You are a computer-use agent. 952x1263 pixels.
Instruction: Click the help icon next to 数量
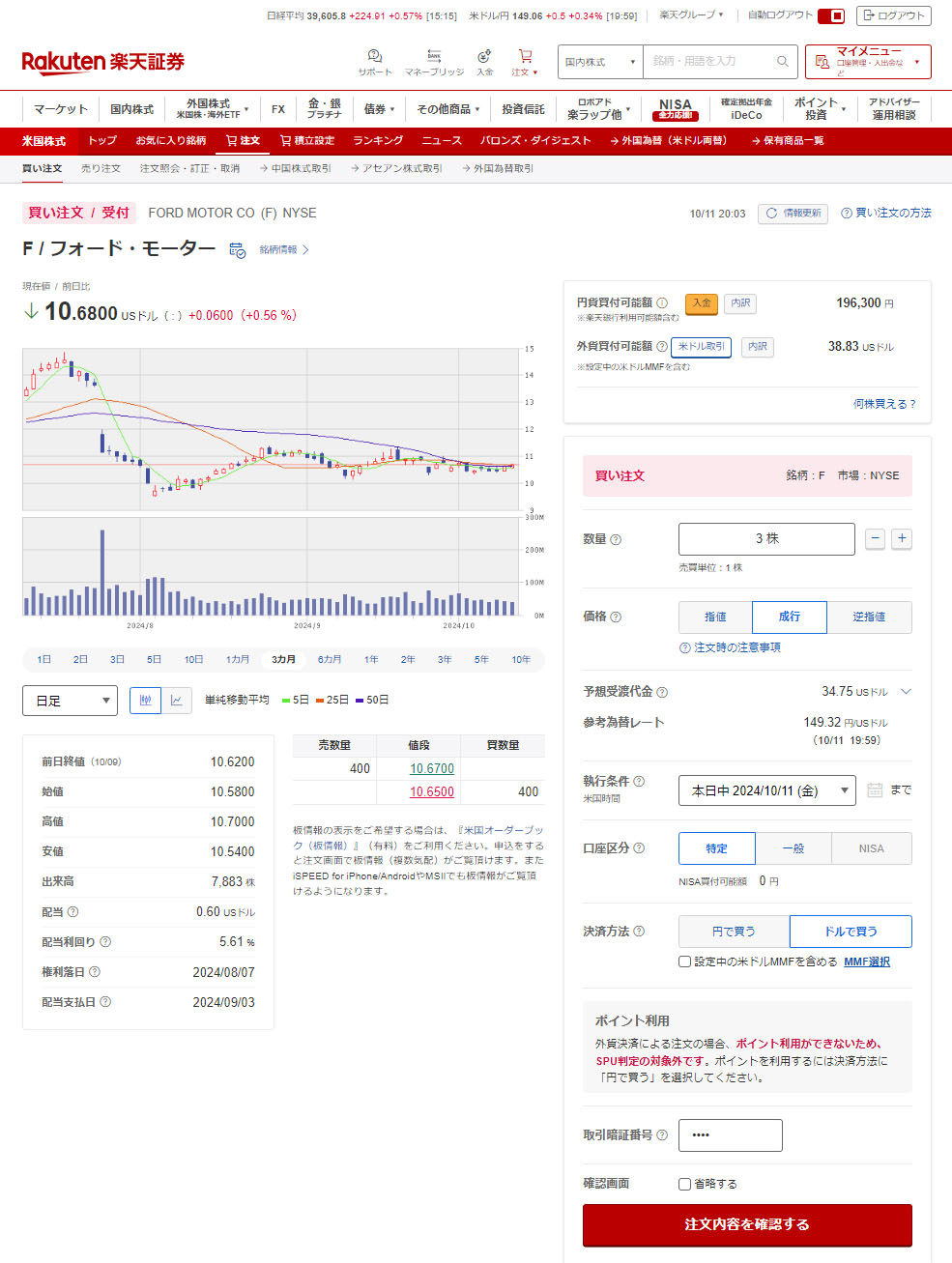(616, 540)
